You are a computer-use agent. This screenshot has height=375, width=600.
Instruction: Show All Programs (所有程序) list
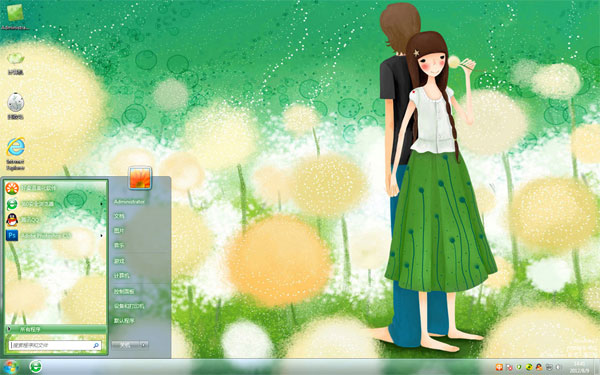point(55,329)
